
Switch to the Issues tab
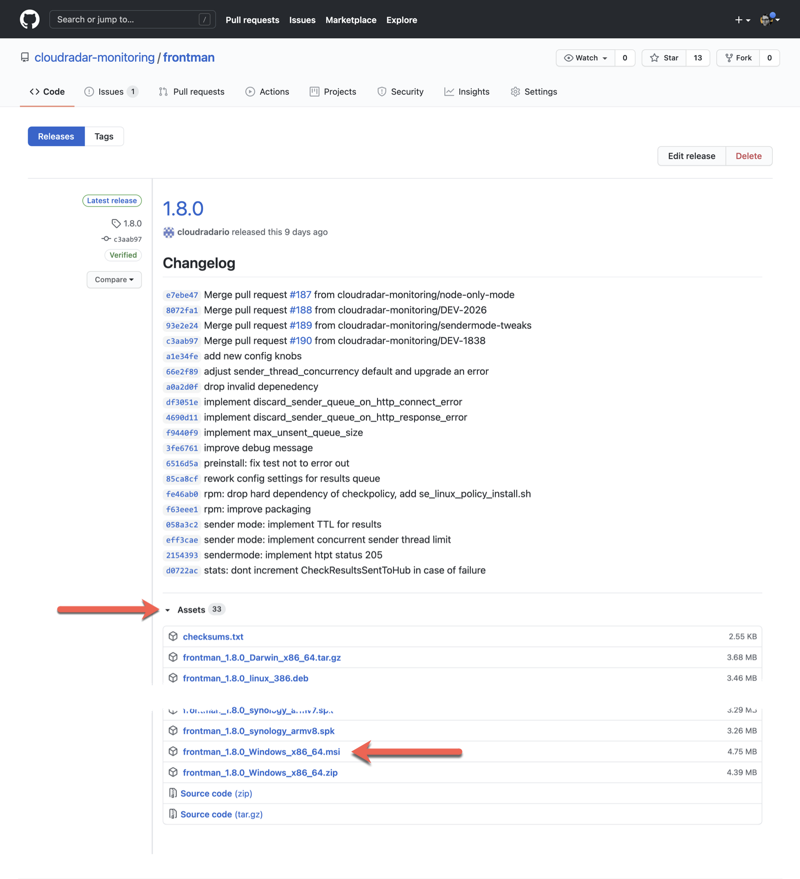pos(110,92)
